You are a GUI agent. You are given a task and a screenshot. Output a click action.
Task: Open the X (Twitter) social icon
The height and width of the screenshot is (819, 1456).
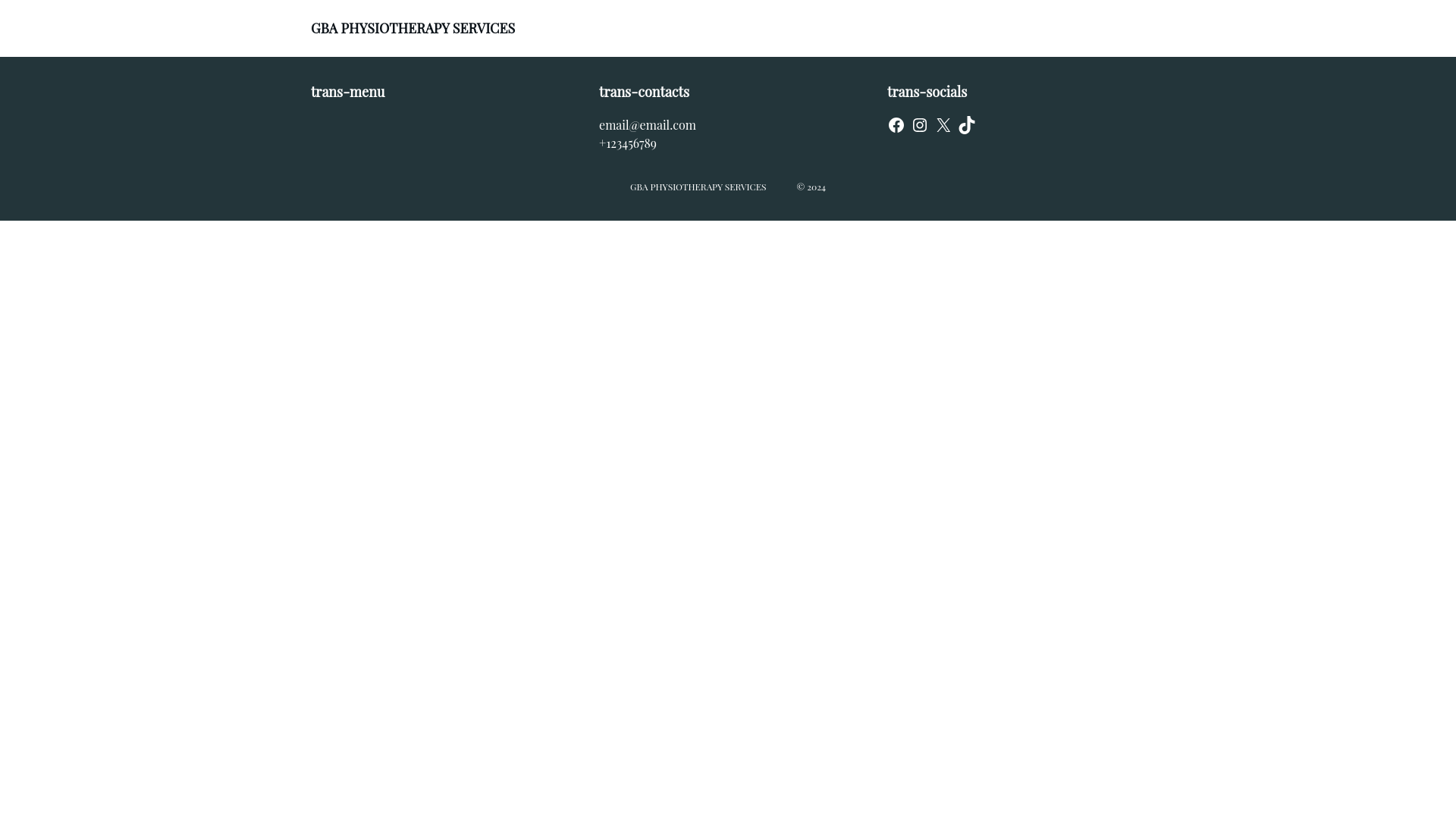click(x=943, y=125)
